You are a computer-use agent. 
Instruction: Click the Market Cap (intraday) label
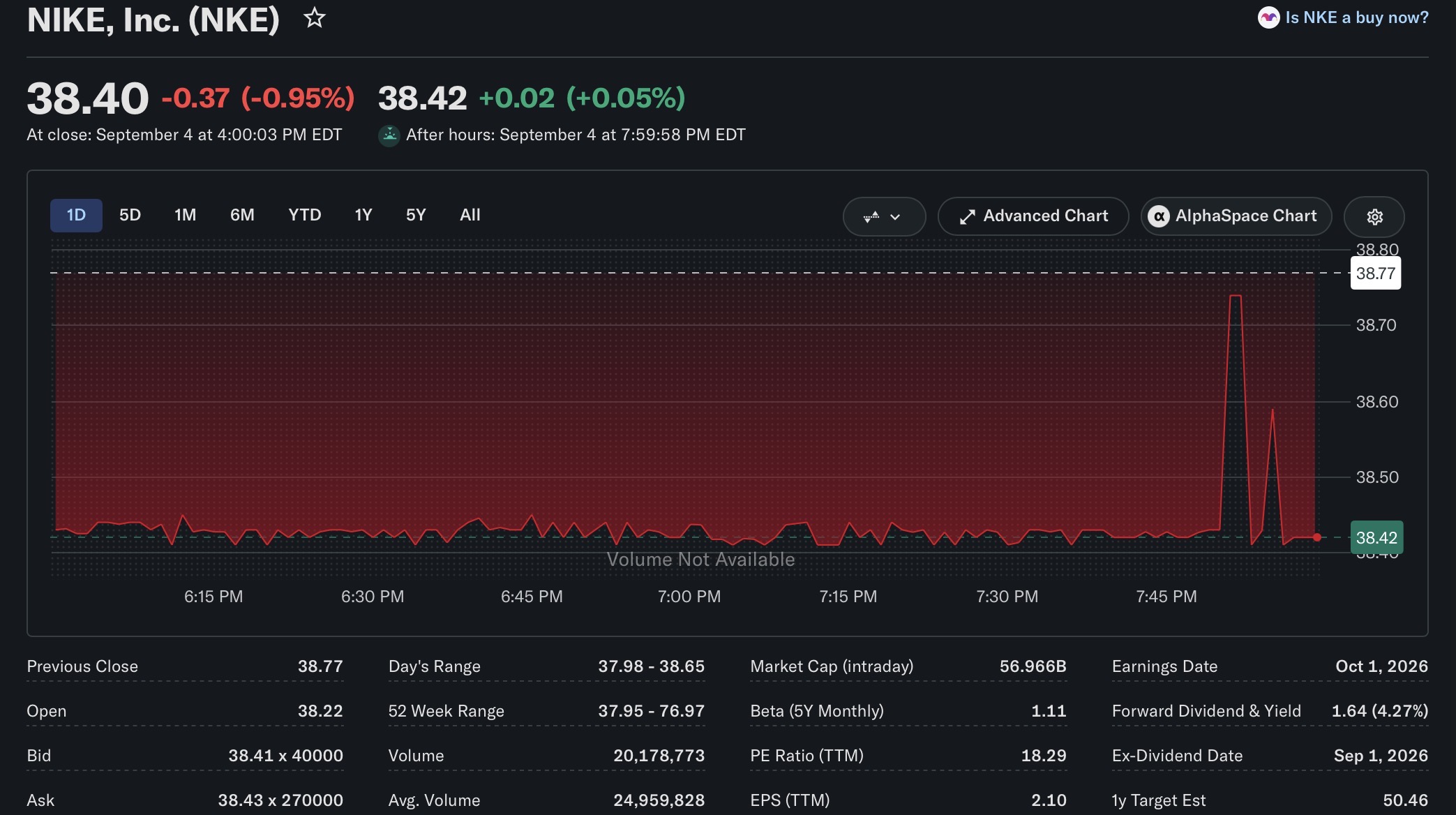point(832,666)
